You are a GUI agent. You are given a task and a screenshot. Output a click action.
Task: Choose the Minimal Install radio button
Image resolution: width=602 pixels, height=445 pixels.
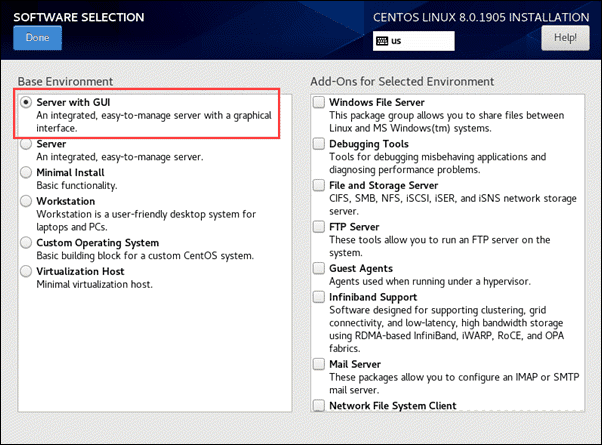[x=26, y=172]
